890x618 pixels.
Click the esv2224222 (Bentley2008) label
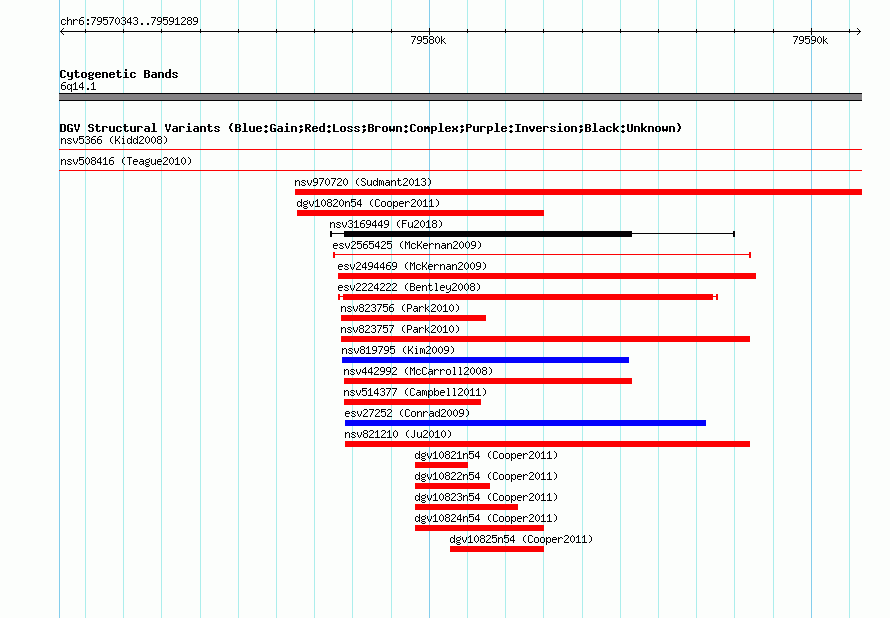pos(409,287)
